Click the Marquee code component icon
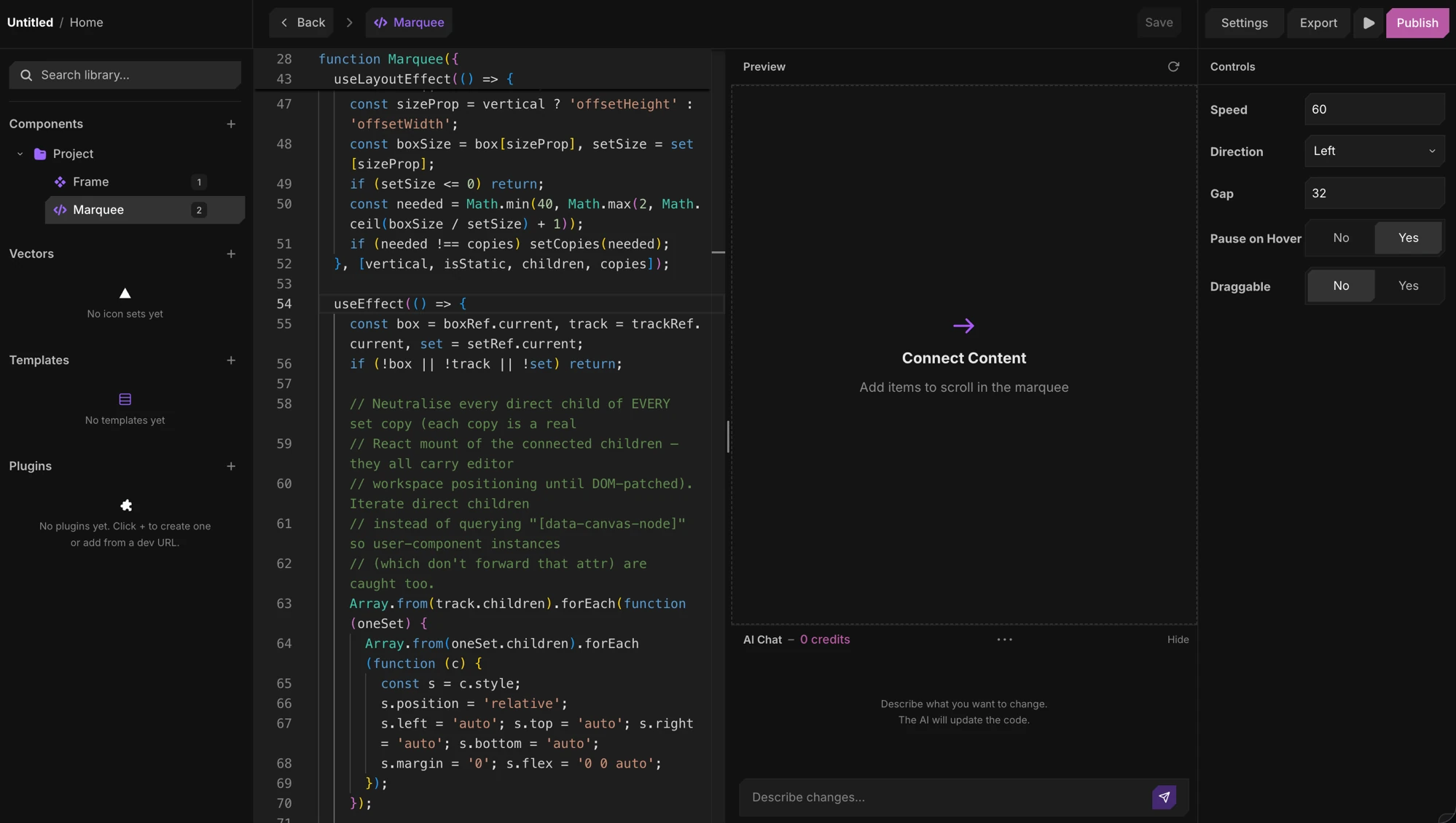This screenshot has height=823, width=1456. pos(60,210)
